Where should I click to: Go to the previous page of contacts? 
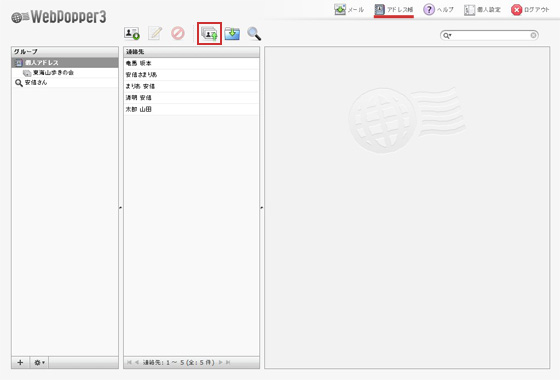[x=137, y=362]
